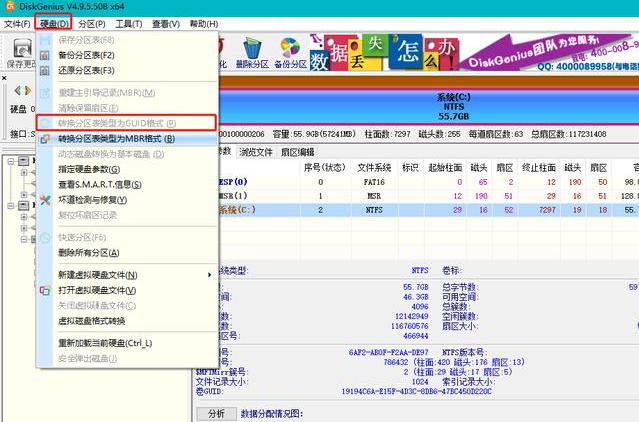Open 查看S.M.A.R.T.信息(S) entry
The width and height of the screenshot is (639, 422).
coord(126,185)
